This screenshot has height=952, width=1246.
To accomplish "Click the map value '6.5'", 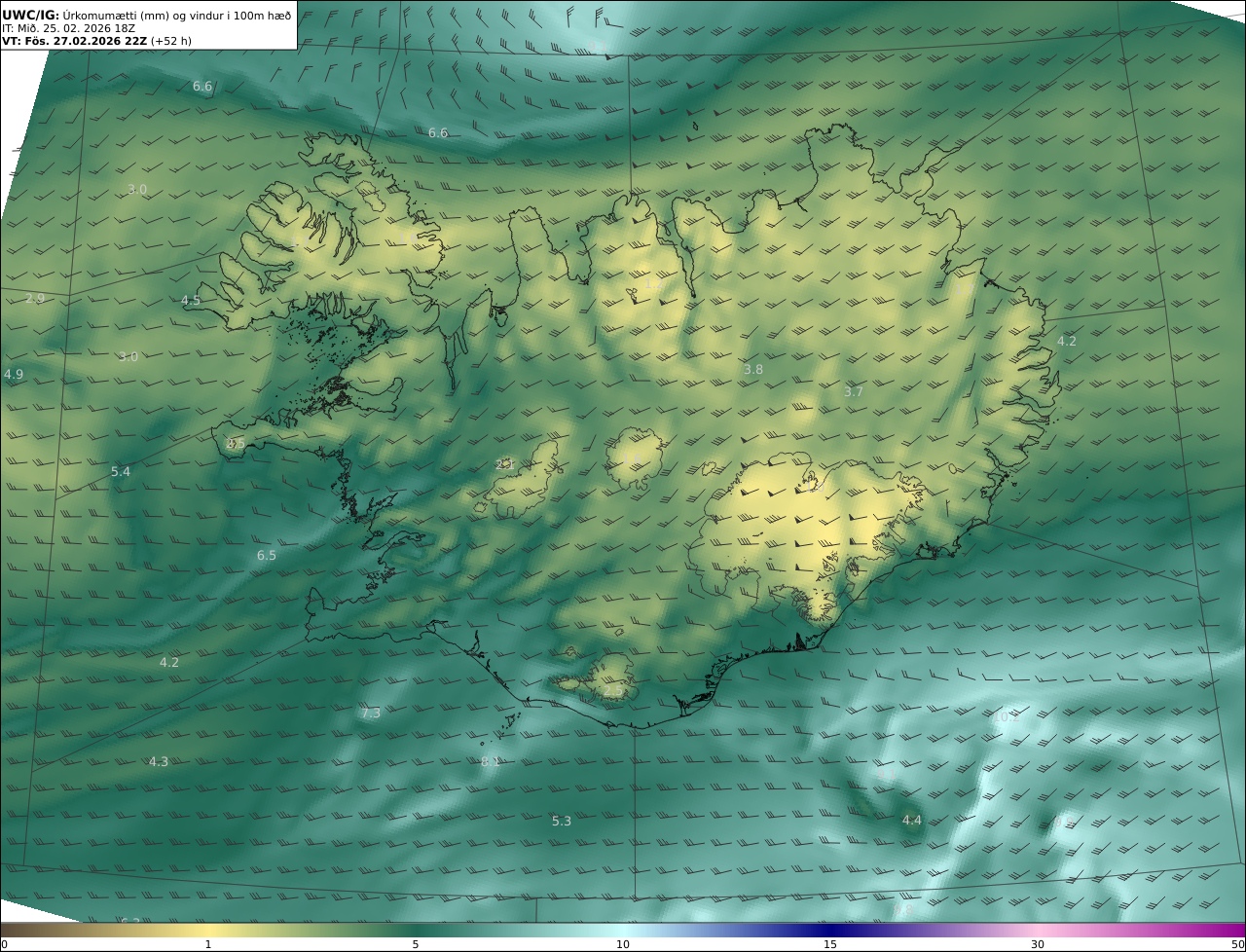I will pyautogui.click(x=267, y=555).
